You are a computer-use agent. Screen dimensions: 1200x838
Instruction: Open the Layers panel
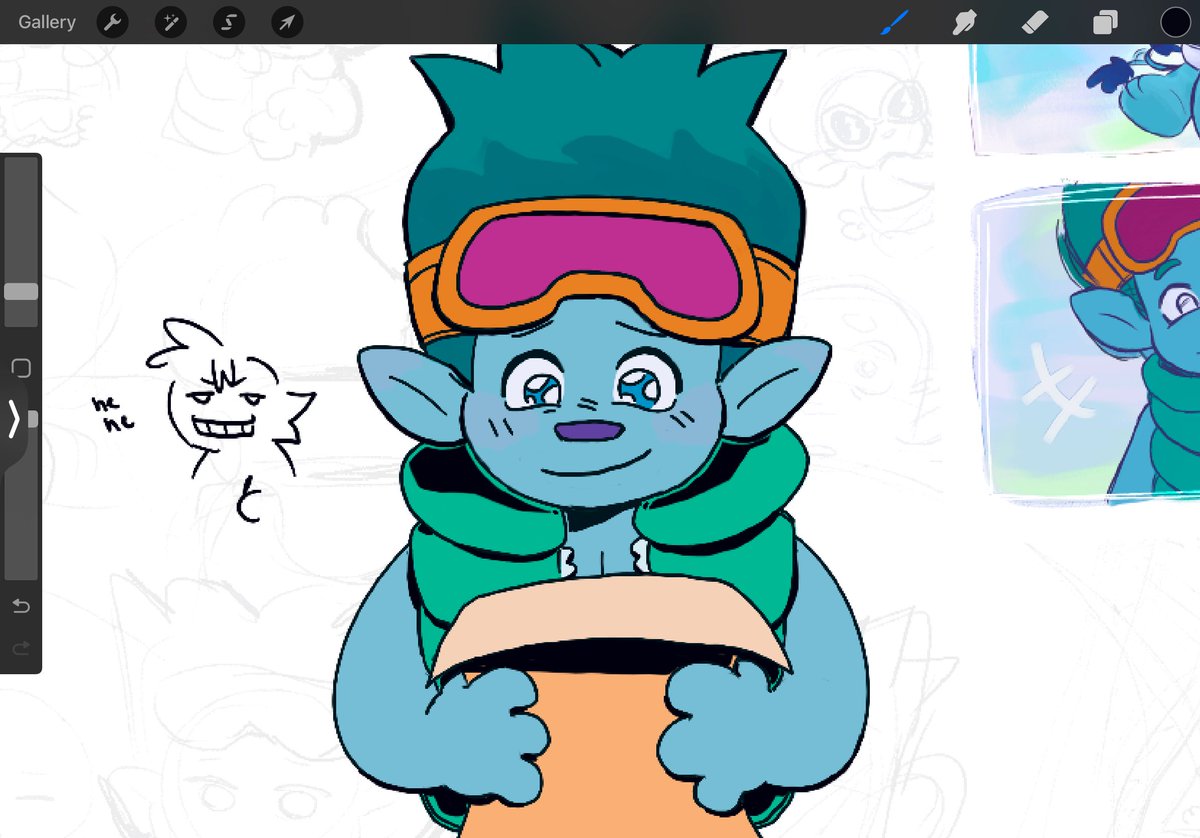(x=1105, y=22)
